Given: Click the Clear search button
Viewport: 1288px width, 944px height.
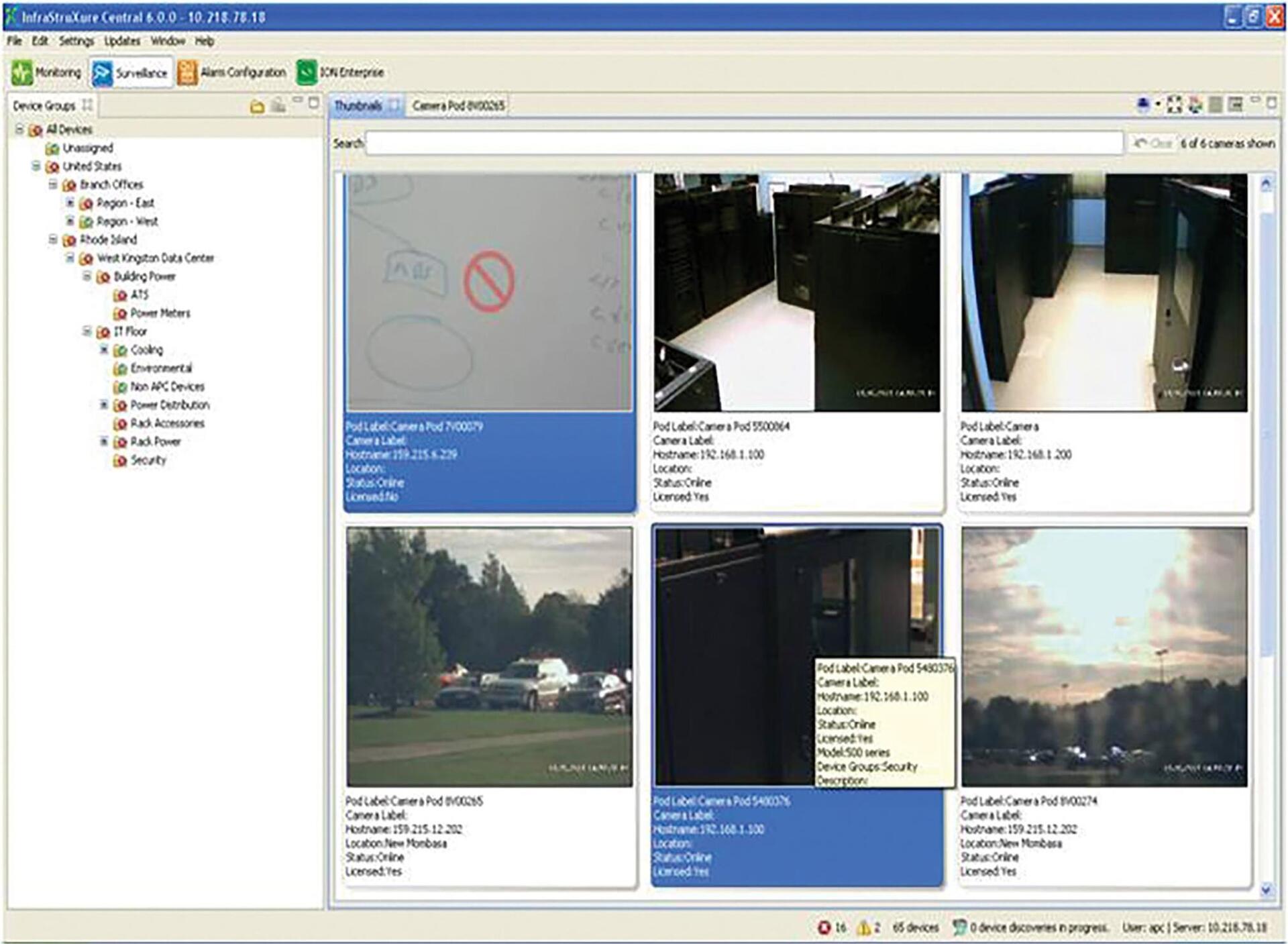Looking at the screenshot, I should point(1152,143).
